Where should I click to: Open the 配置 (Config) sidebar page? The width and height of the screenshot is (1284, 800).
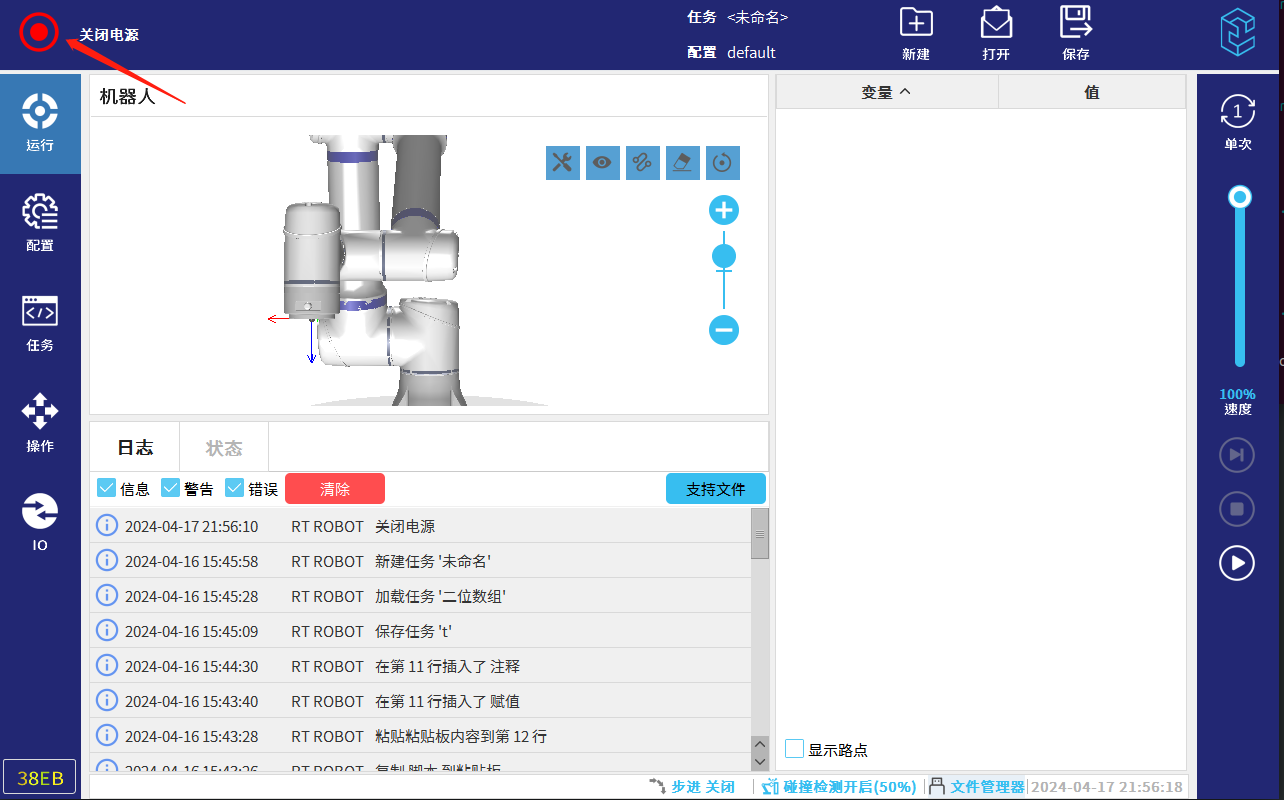(40, 222)
